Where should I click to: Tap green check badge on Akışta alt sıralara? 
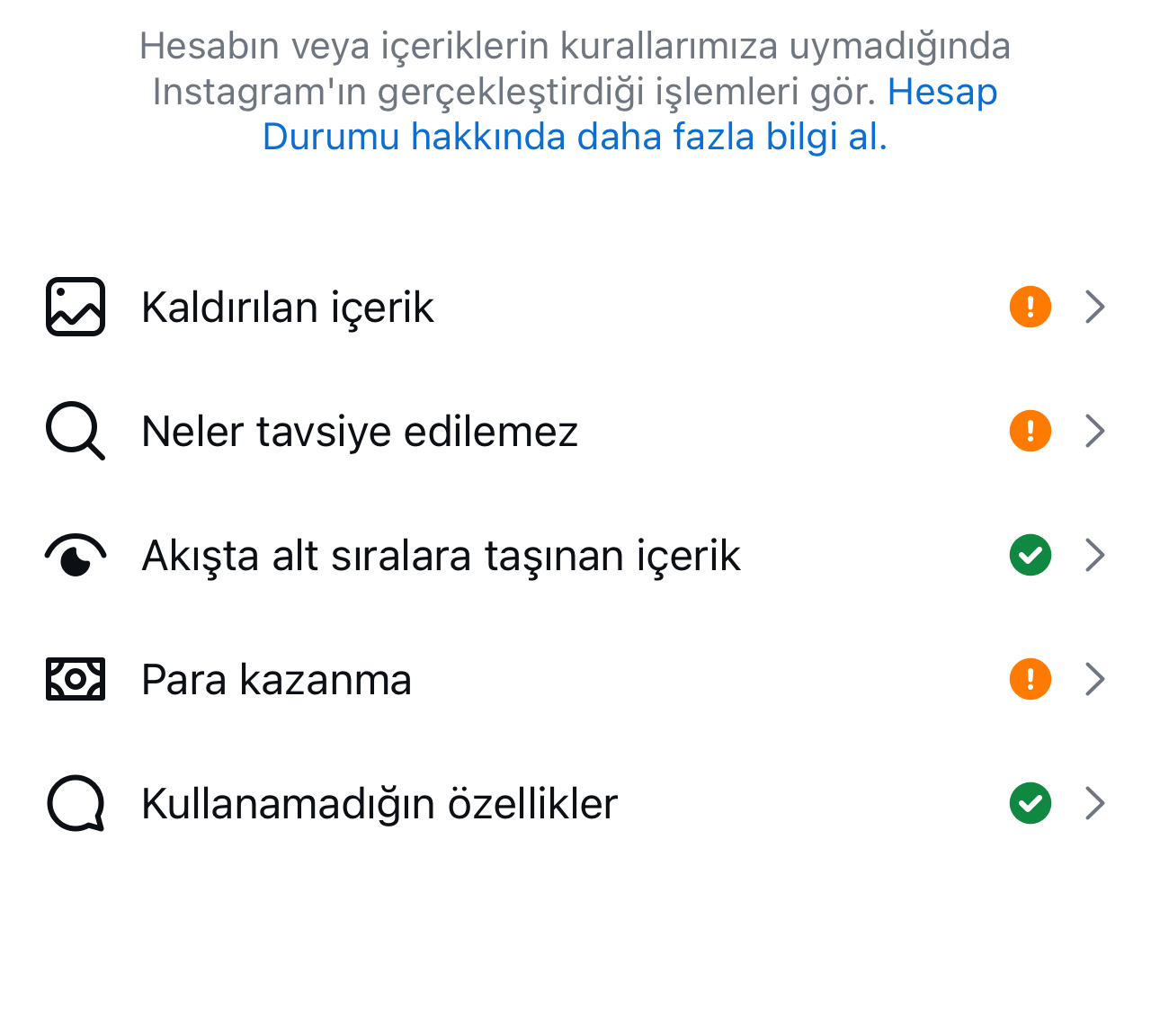click(x=1031, y=555)
